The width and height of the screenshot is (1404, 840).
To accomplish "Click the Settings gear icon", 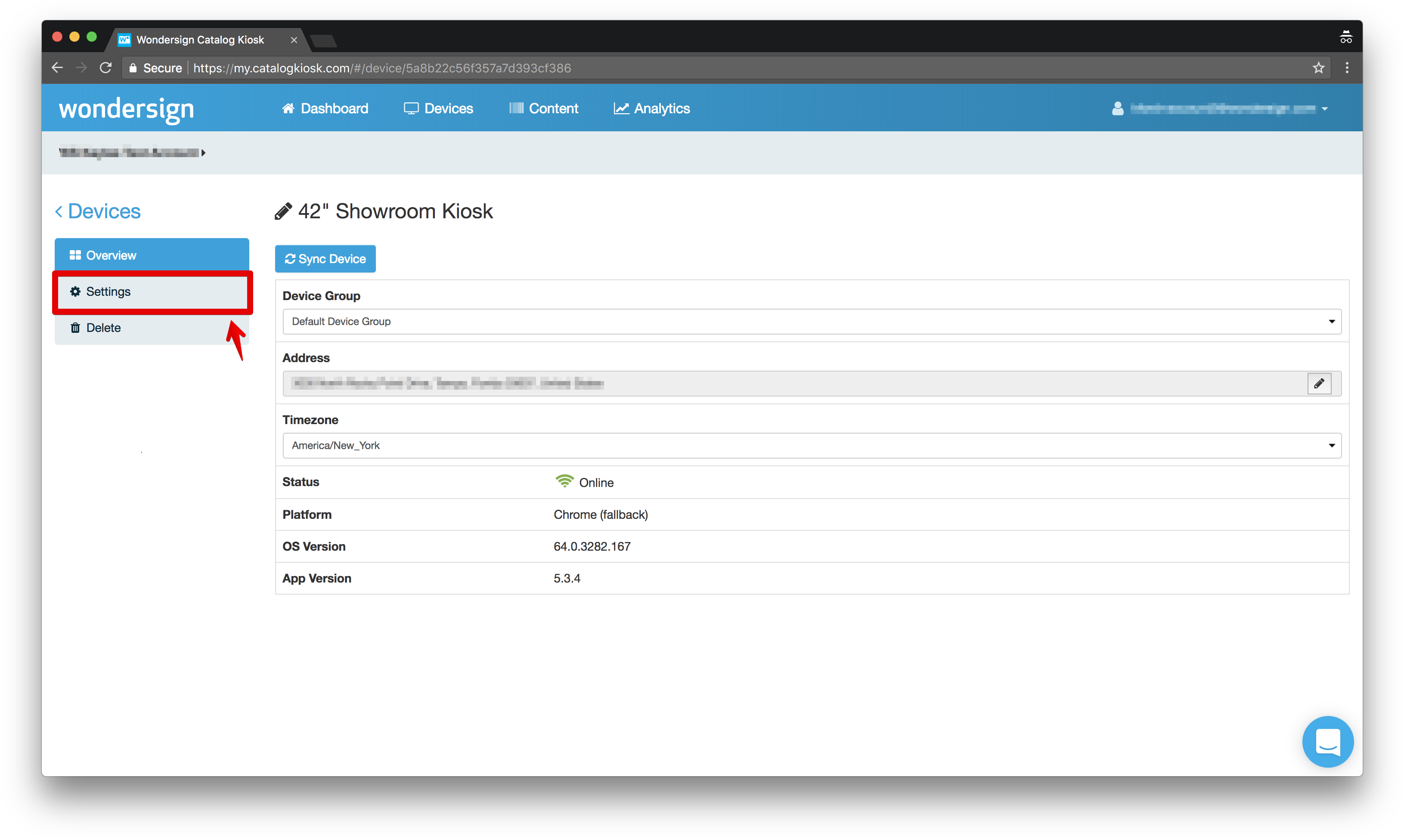I will tap(75, 291).
